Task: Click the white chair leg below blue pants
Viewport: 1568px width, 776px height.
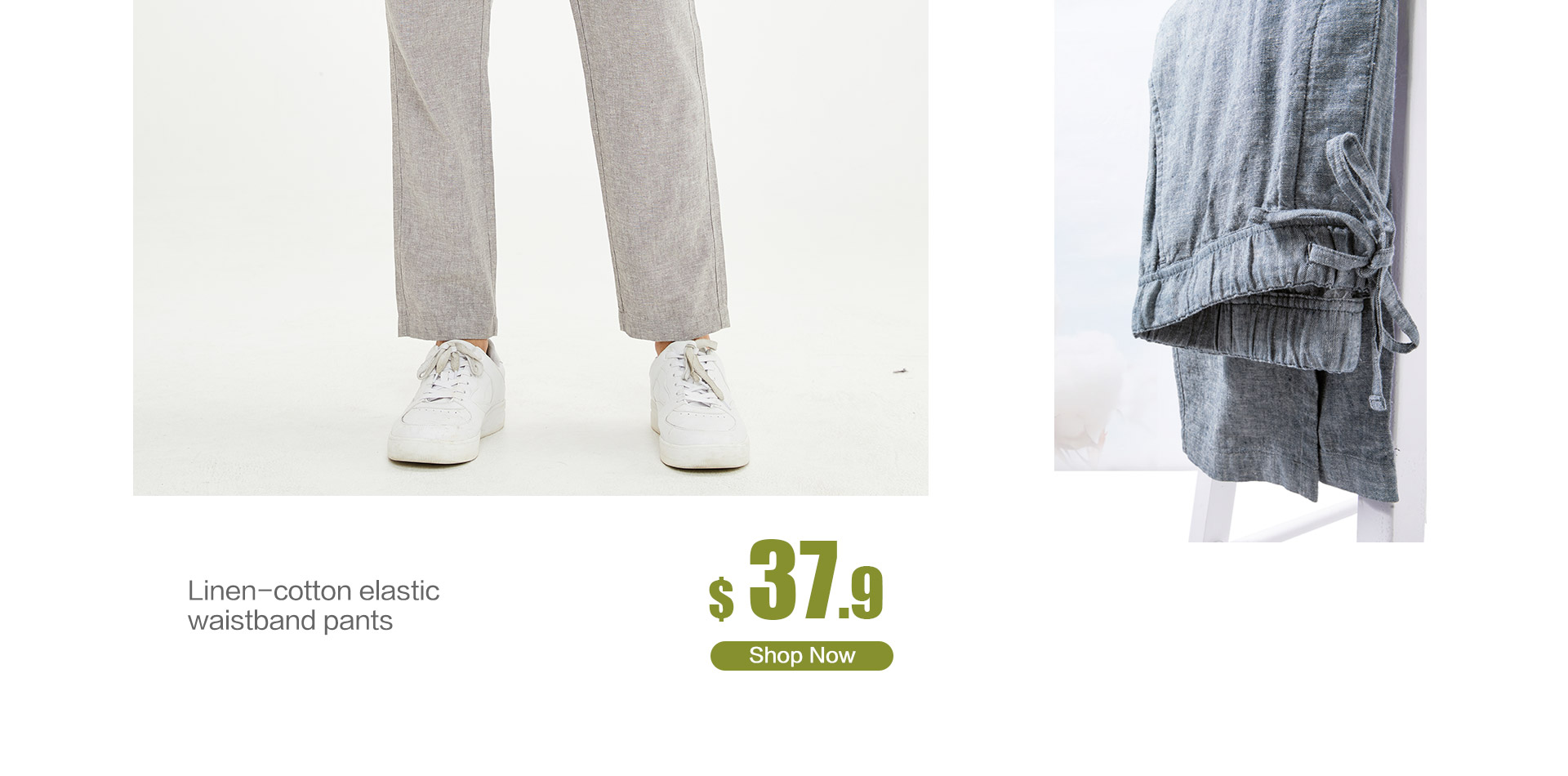Action: tap(1211, 506)
